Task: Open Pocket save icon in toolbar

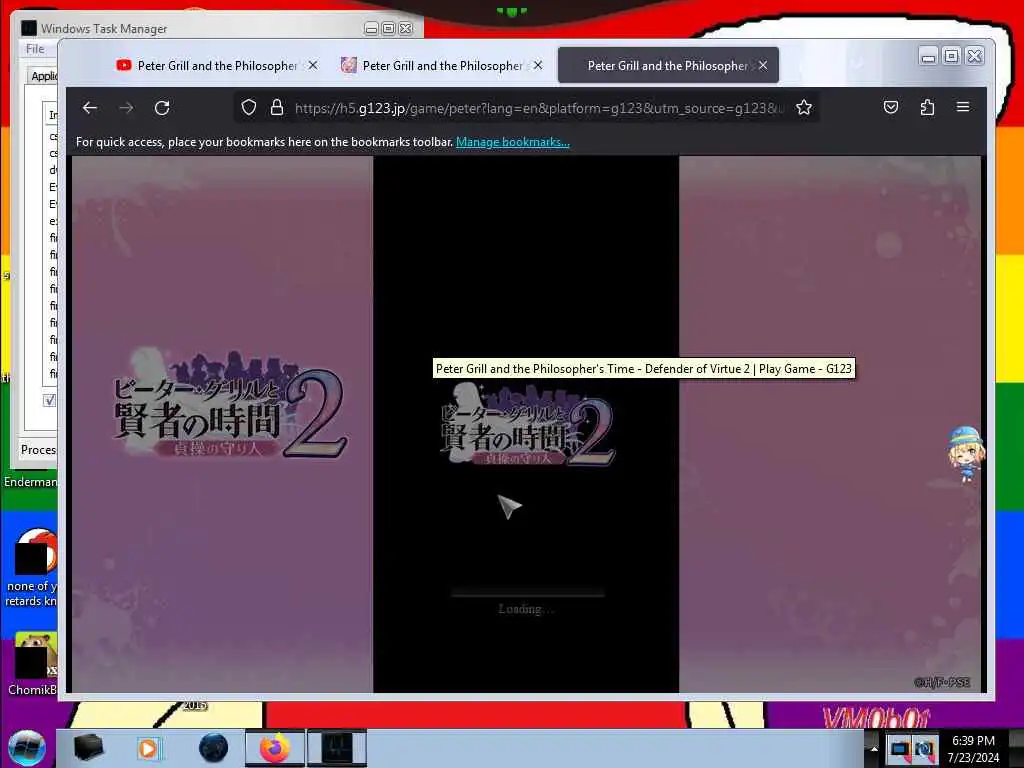Action: point(891,107)
